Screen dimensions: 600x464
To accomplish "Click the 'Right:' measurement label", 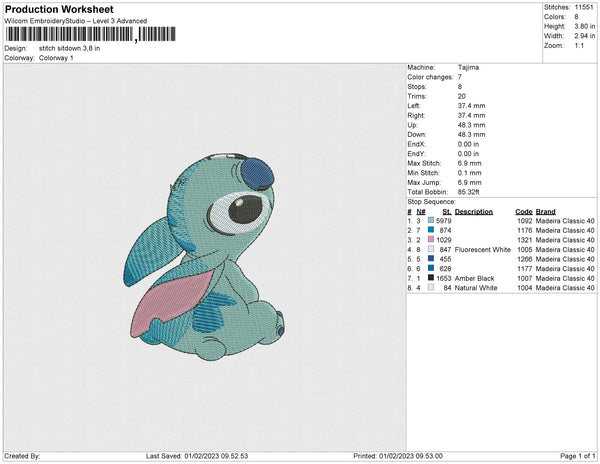I will click(x=416, y=116).
